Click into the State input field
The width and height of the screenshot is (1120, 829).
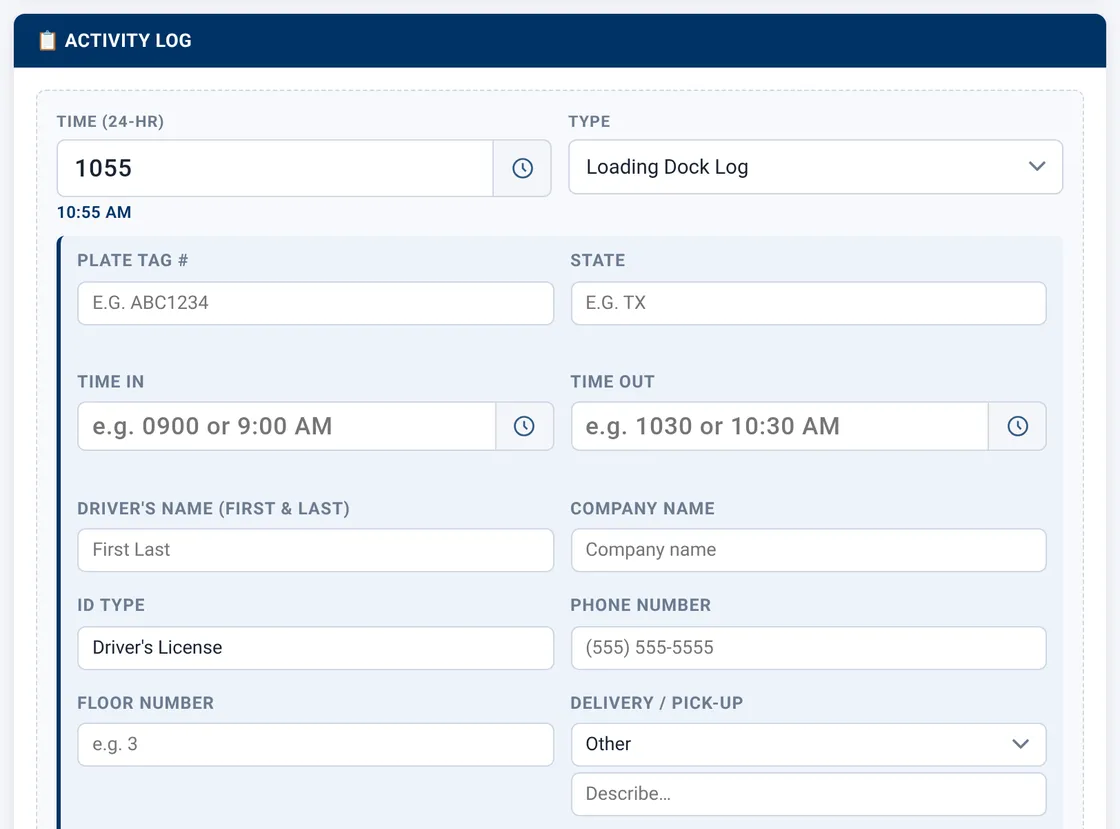pos(809,303)
